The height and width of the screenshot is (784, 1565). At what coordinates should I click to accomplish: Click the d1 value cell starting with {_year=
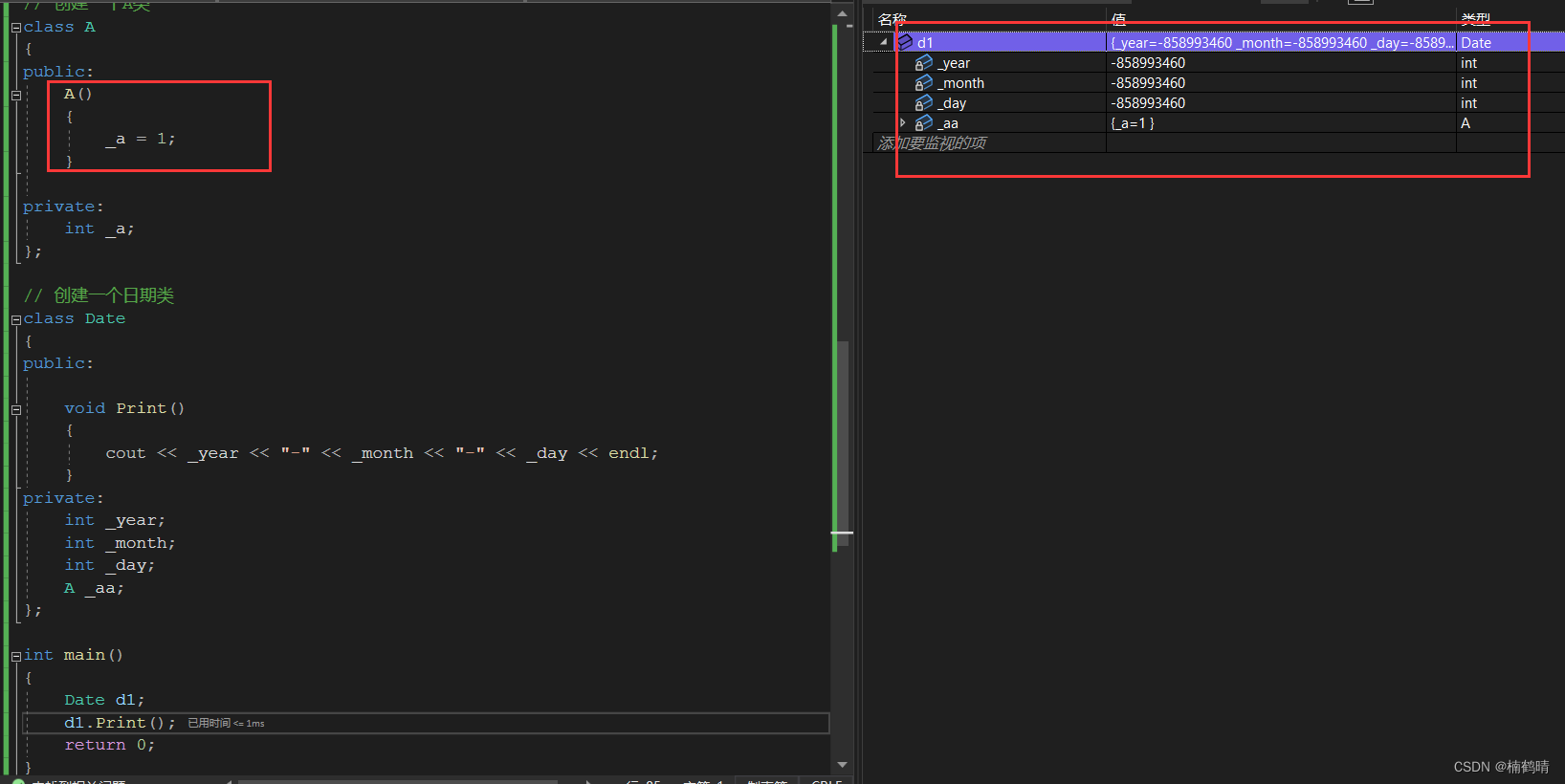(1282, 42)
